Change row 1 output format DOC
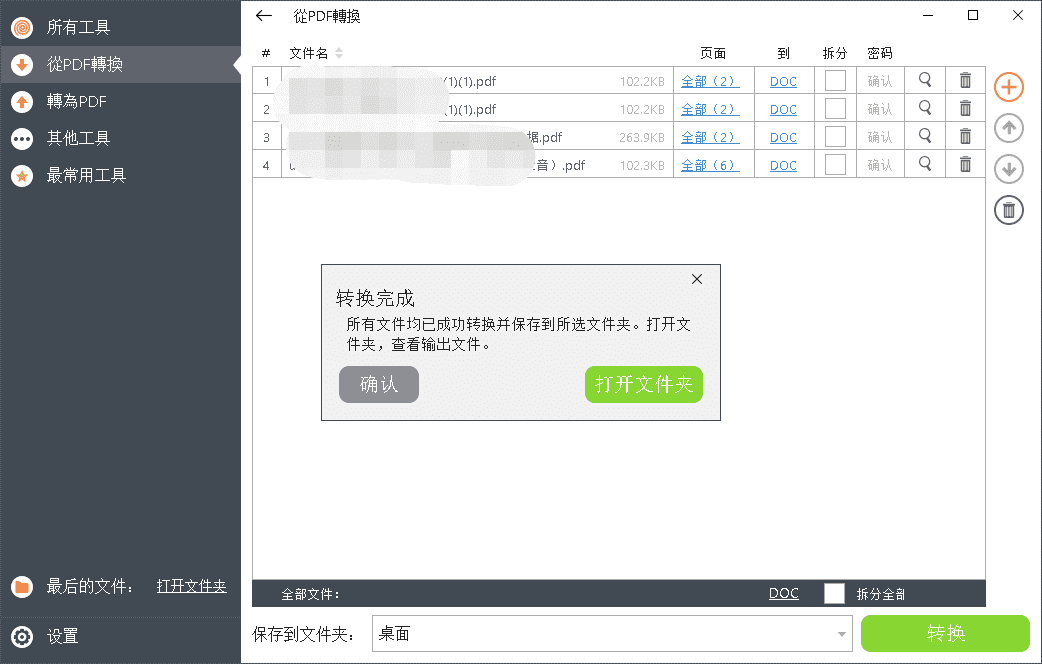The image size is (1042, 664). 783,82
